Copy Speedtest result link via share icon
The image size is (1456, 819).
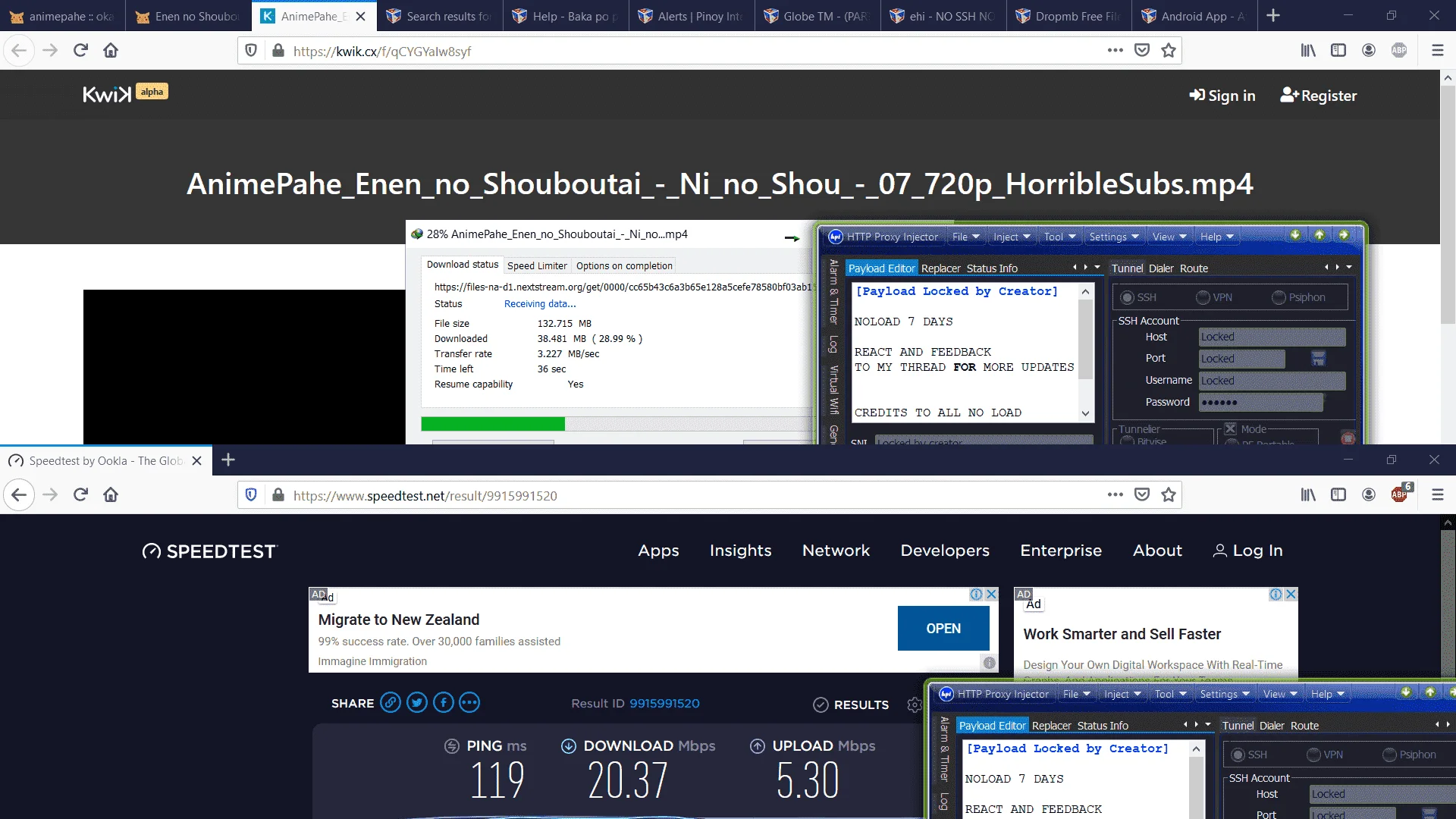pos(391,702)
